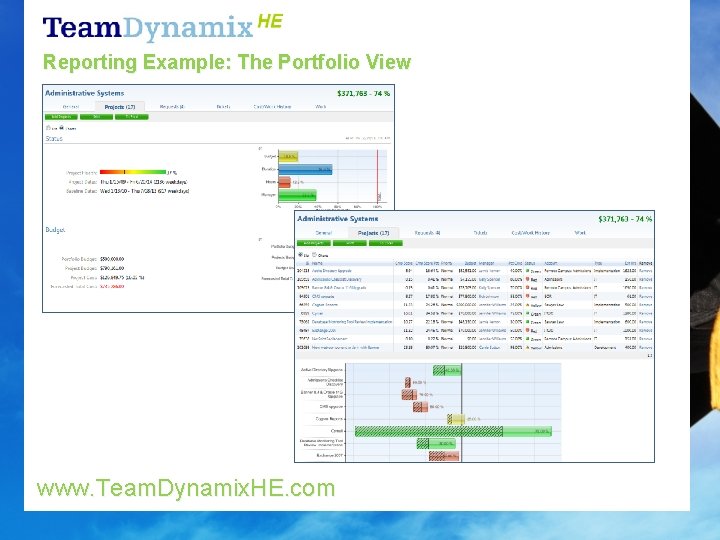The width and height of the screenshot is (720, 540).
Task: Open the CMS upgrade project link
Action: [323, 297]
